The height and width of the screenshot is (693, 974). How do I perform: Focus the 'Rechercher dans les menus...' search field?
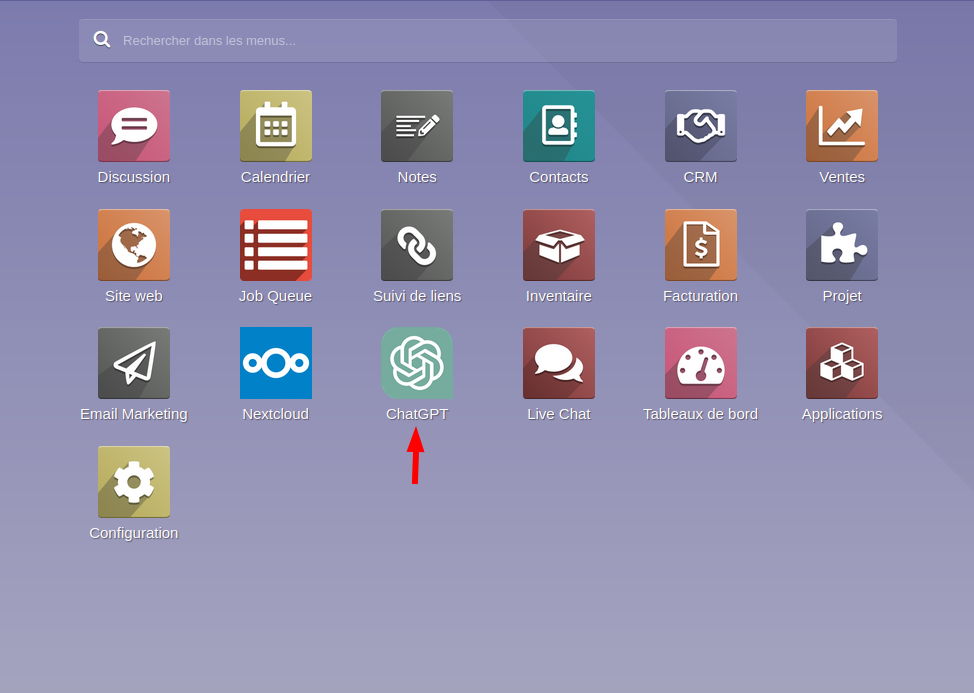click(x=488, y=40)
